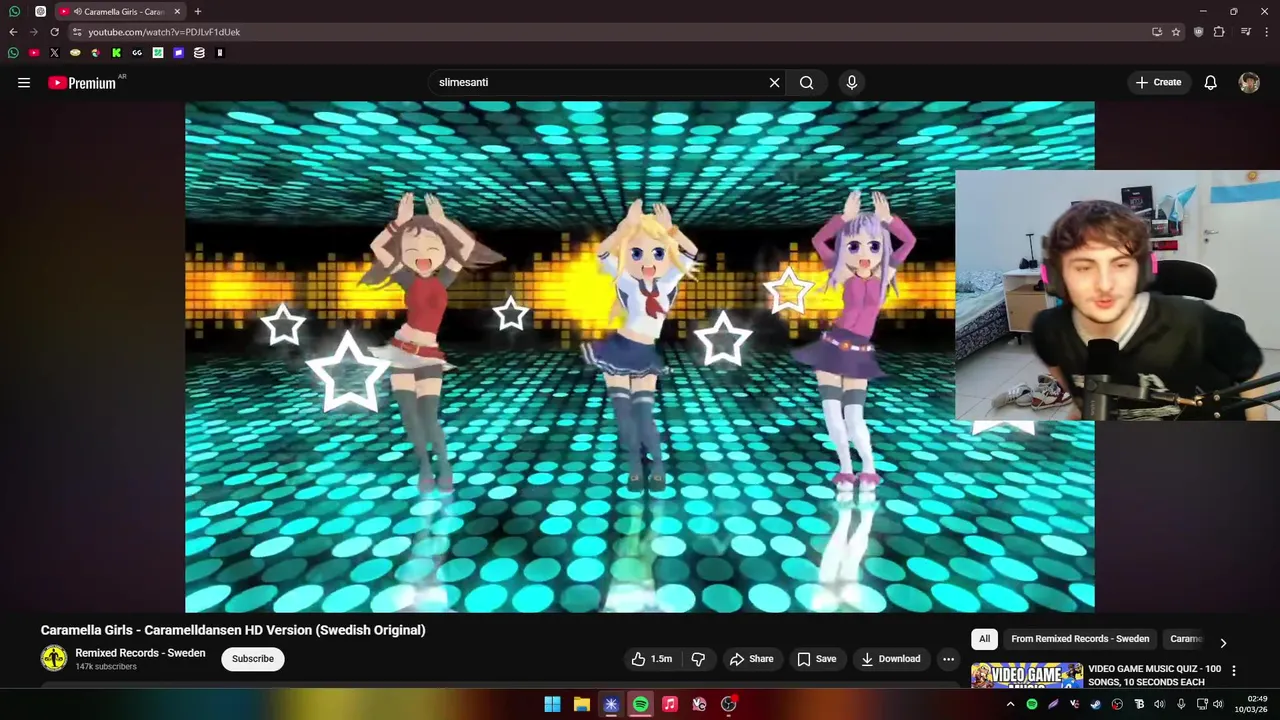1280x720 pixels.
Task: Subscribe to Remixed Records - Sweden
Action: 253,659
